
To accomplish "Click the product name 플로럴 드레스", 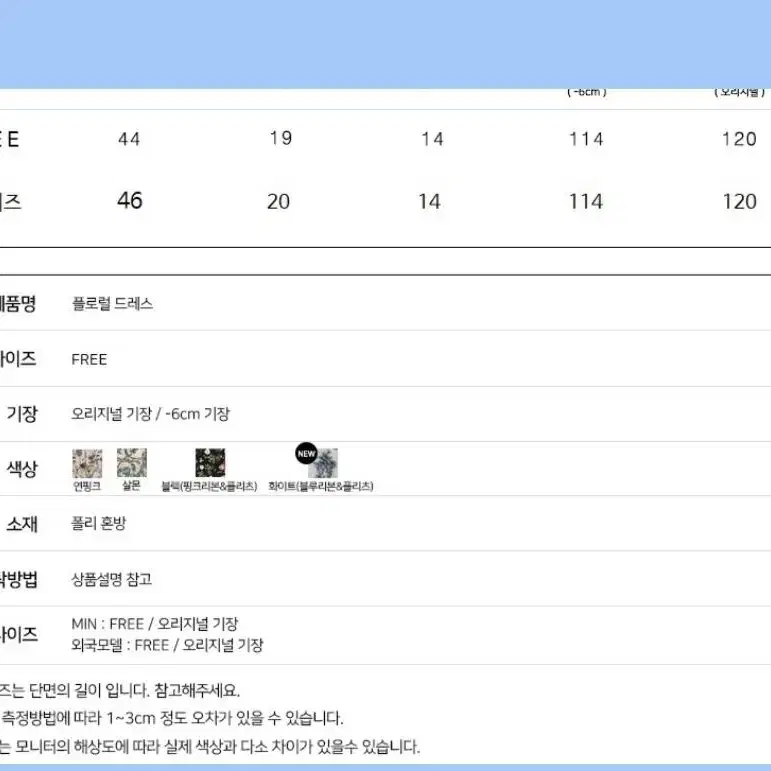I will tap(113, 303).
